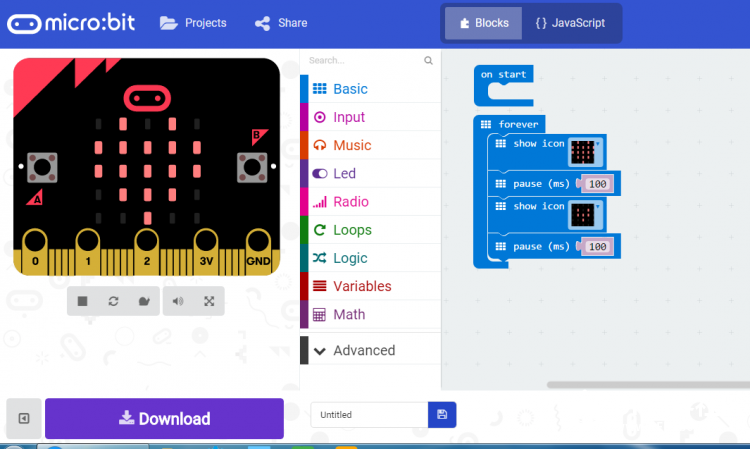Click the search magnifier icon
This screenshot has height=449, width=750.
click(x=428, y=60)
